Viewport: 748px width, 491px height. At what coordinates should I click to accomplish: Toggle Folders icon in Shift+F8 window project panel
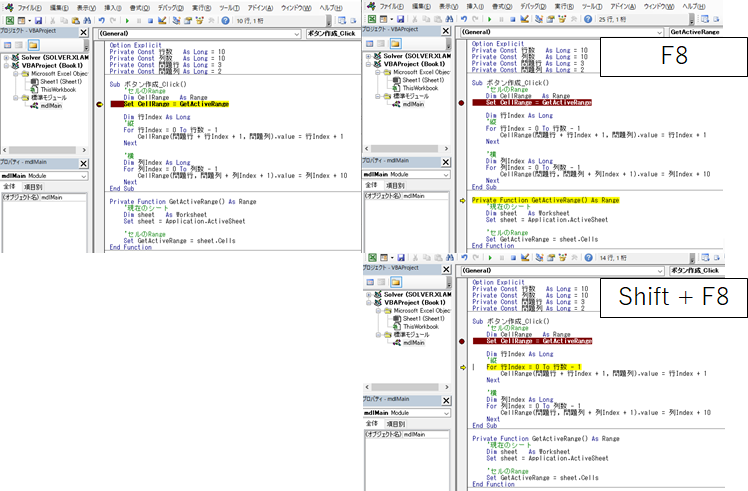pyautogui.click(x=396, y=282)
